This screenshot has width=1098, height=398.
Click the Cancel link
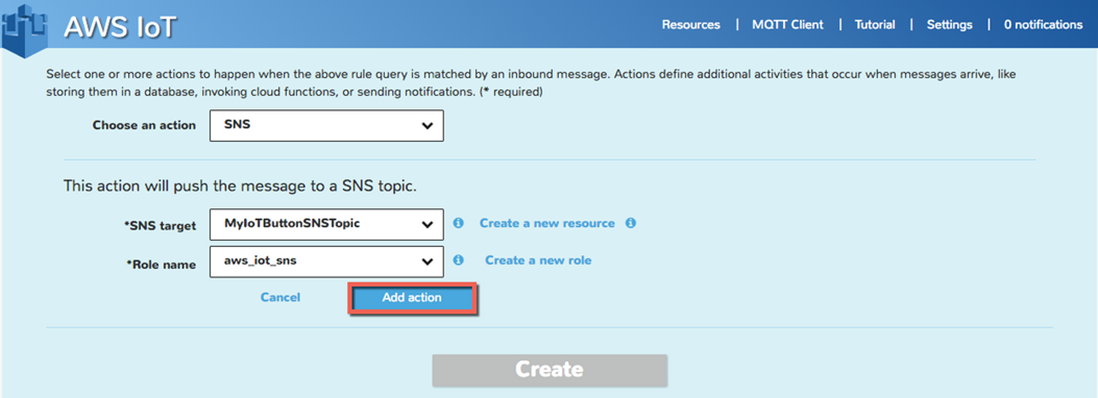(x=280, y=297)
